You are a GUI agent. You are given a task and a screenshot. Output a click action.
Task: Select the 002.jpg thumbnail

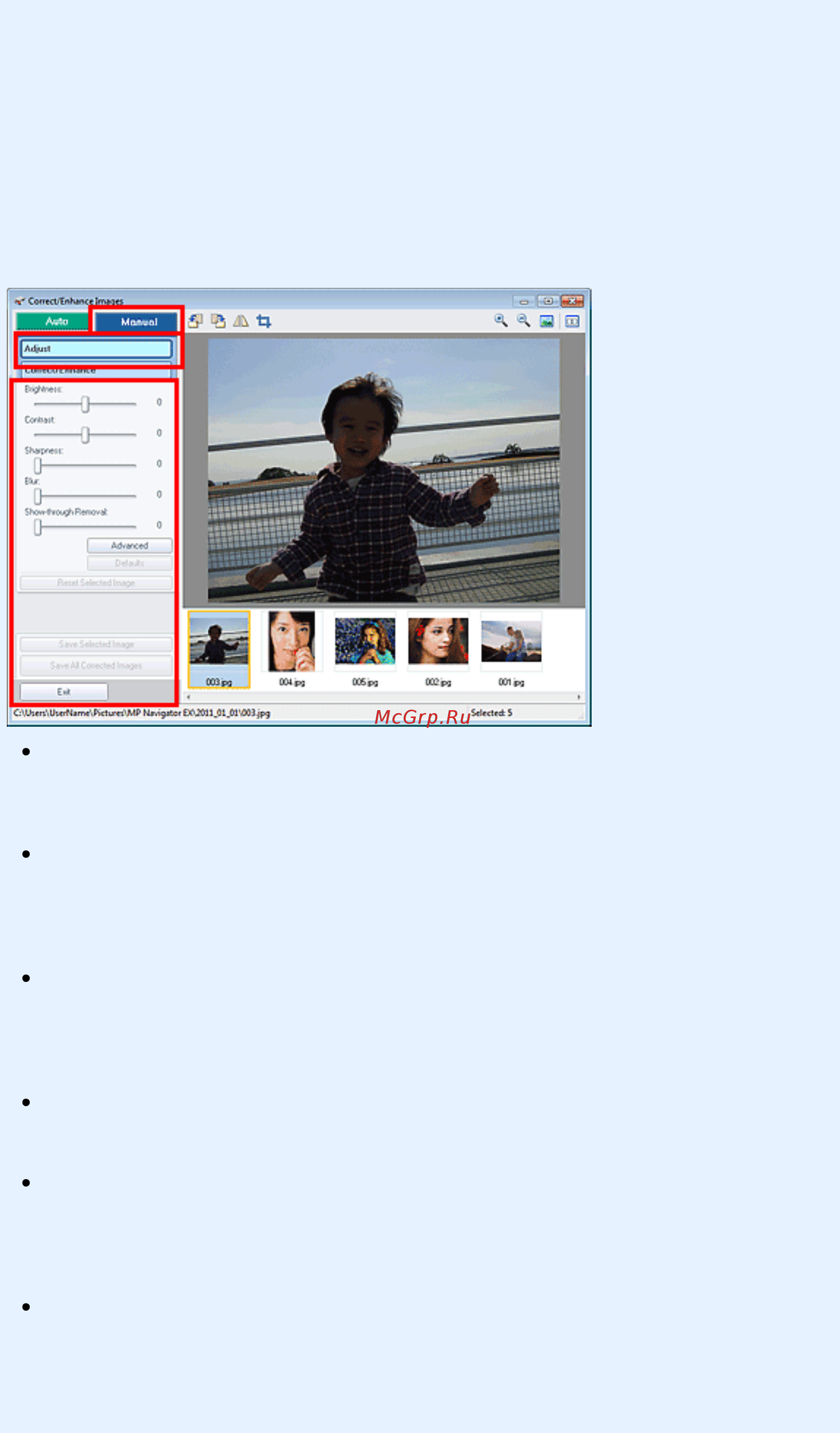click(x=438, y=649)
